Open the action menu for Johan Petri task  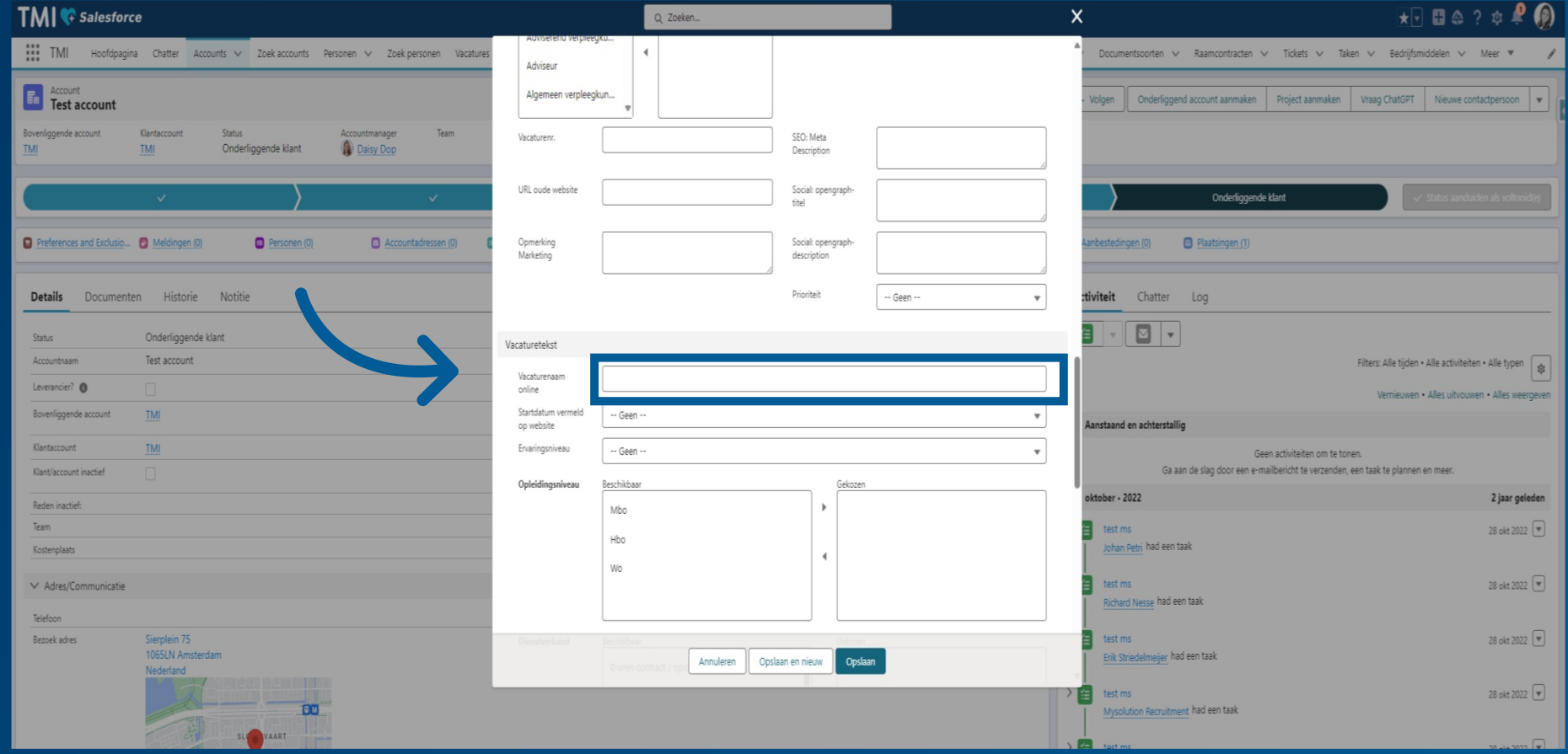pyautogui.click(x=1538, y=529)
